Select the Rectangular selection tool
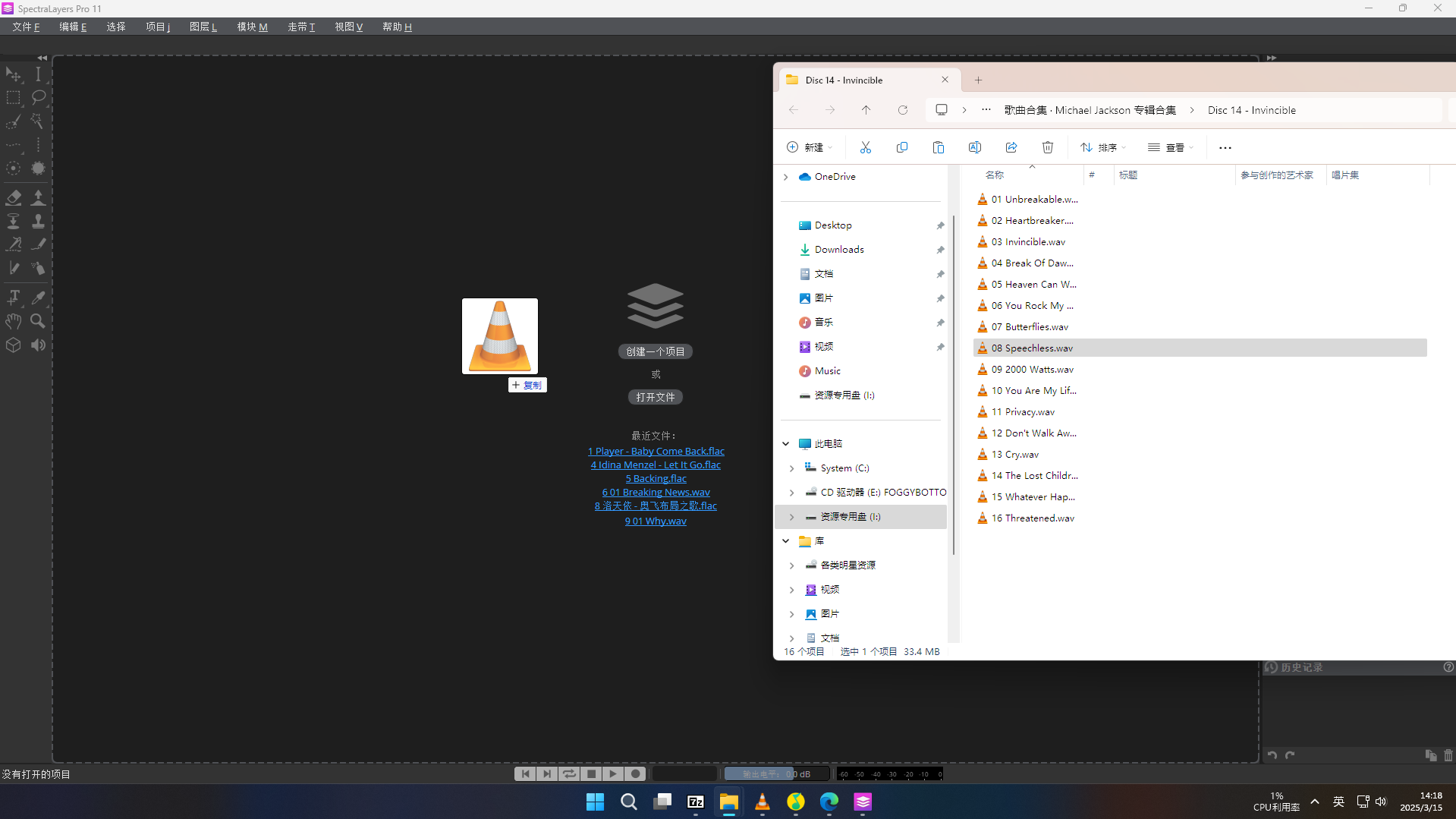1456x819 pixels. click(14, 98)
